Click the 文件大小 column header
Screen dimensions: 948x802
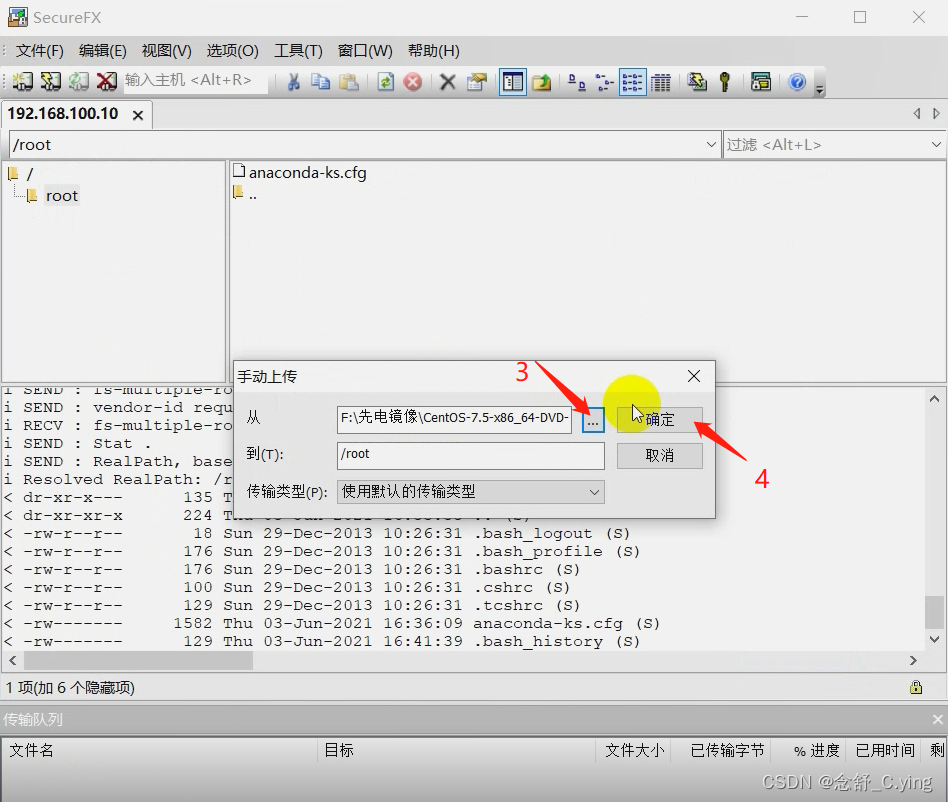click(634, 750)
